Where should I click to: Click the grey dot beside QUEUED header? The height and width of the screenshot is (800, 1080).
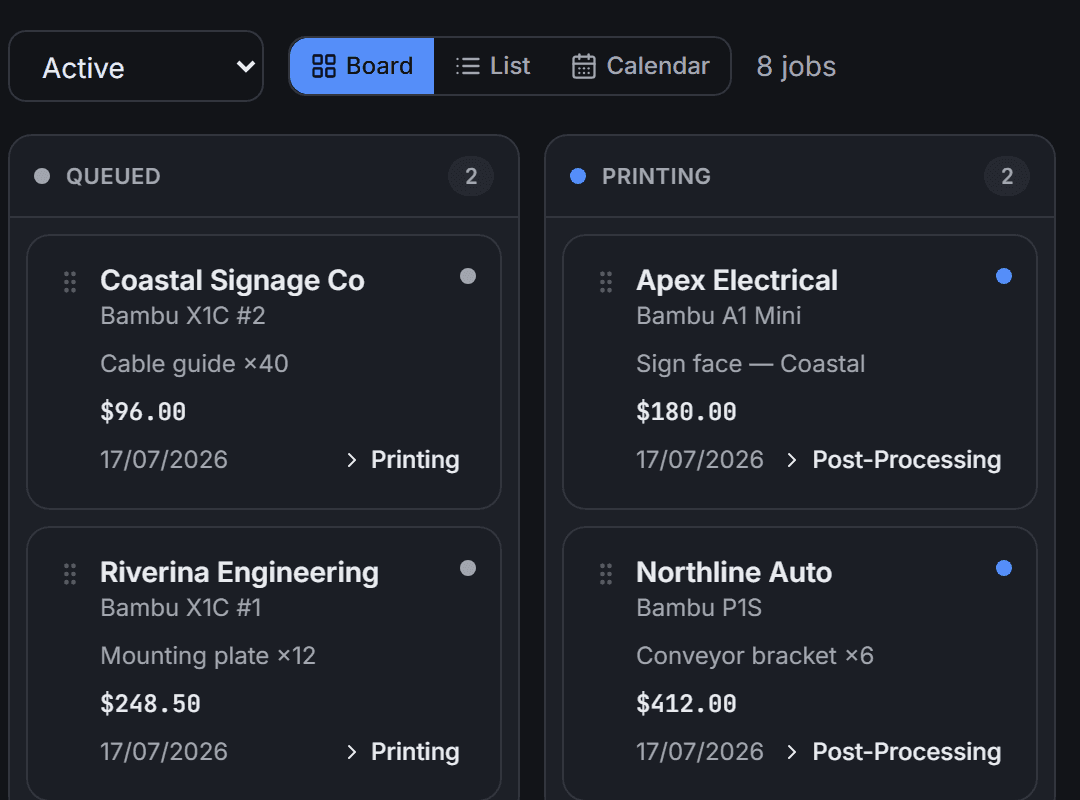(42, 176)
